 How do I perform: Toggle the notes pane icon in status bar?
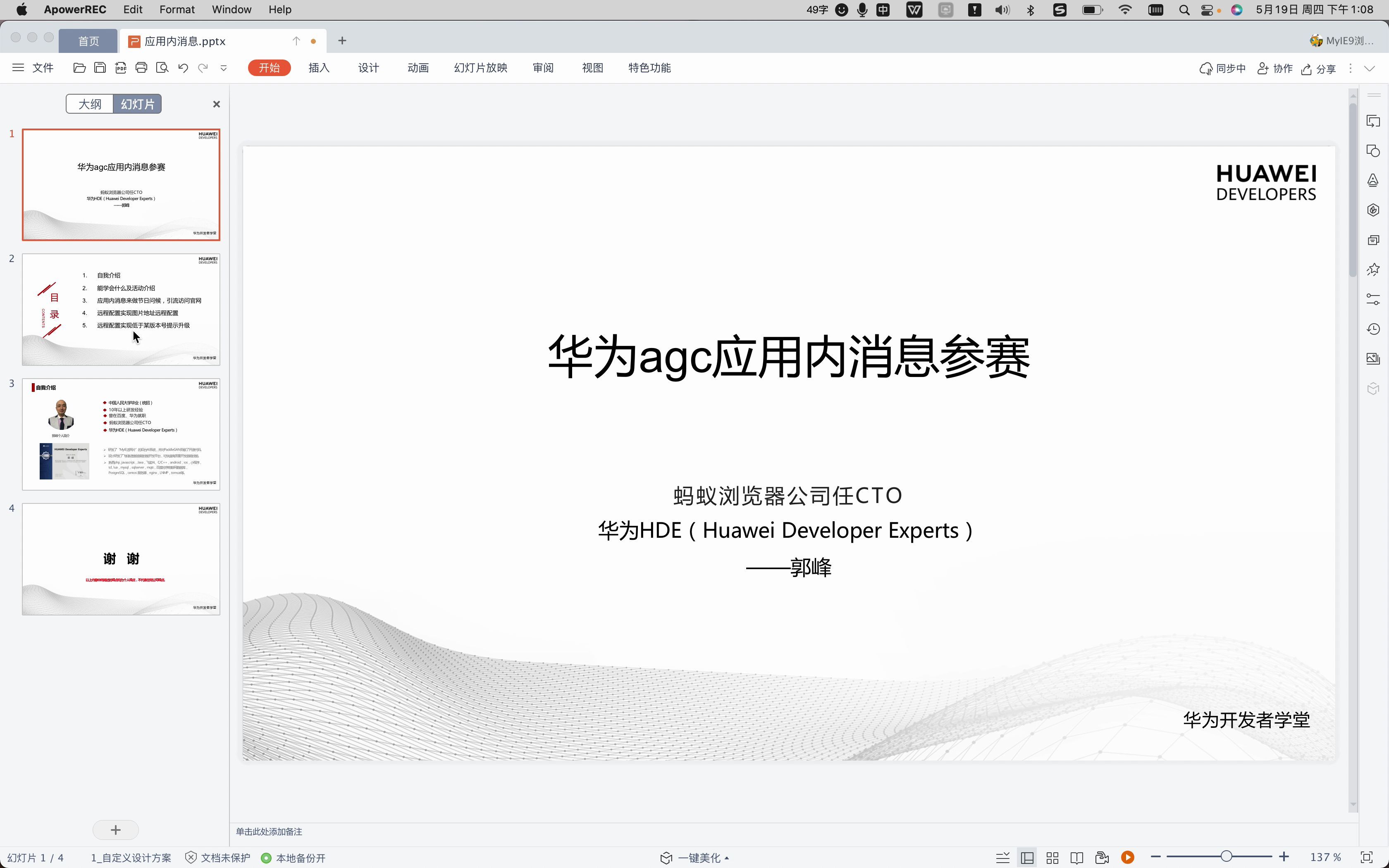pyautogui.click(x=1003, y=858)
